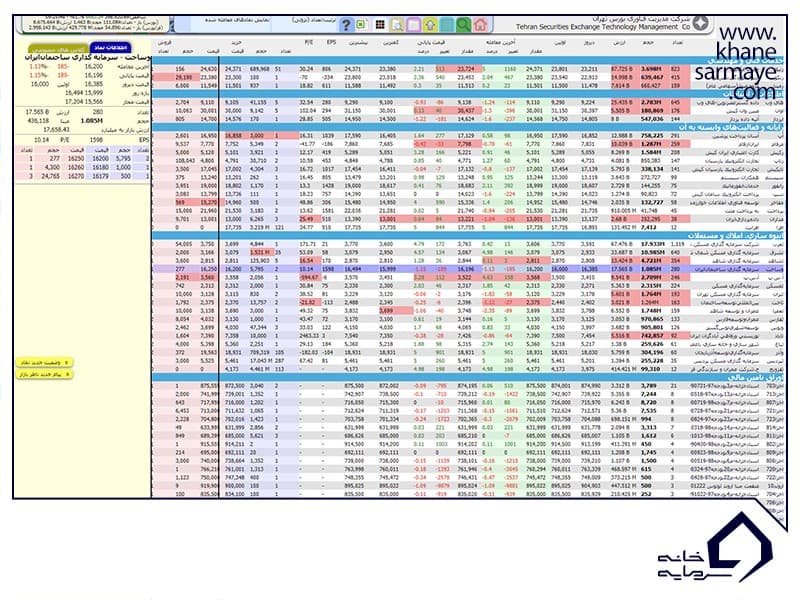Open the وضعیت جدید نماد yellow button
800x600 pixels.
pos(44,362)
